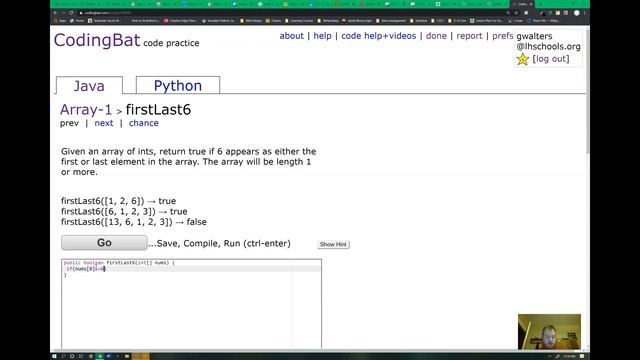Image resolution: width=640 pixels, height=360 pixels.
Task: Open code help+videos link
Action: (378, 36)
